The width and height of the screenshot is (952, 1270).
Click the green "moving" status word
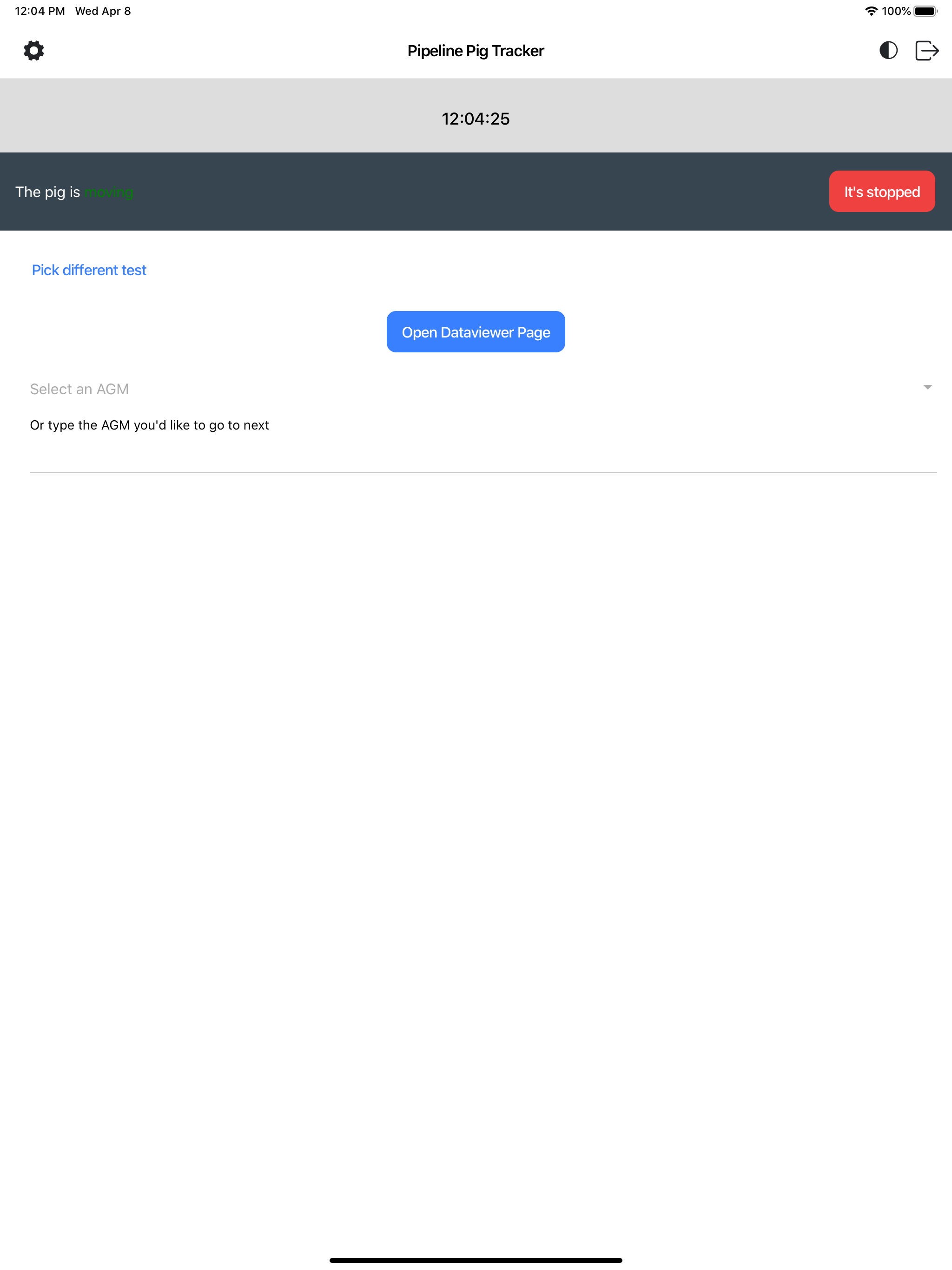pyautogui.click(x=108, y=192)
